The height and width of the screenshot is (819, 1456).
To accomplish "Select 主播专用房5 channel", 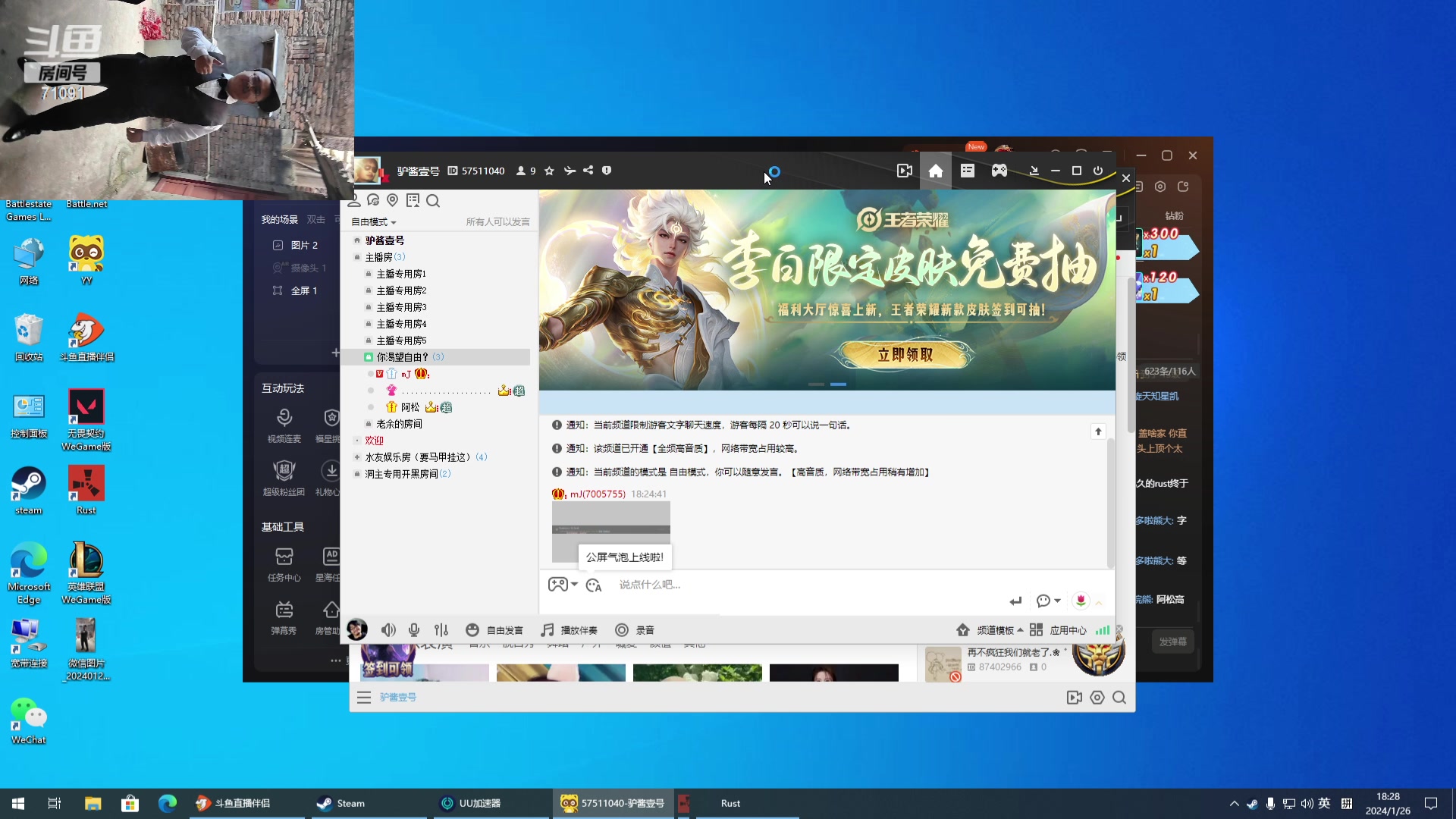I will [x=401, y=340].
